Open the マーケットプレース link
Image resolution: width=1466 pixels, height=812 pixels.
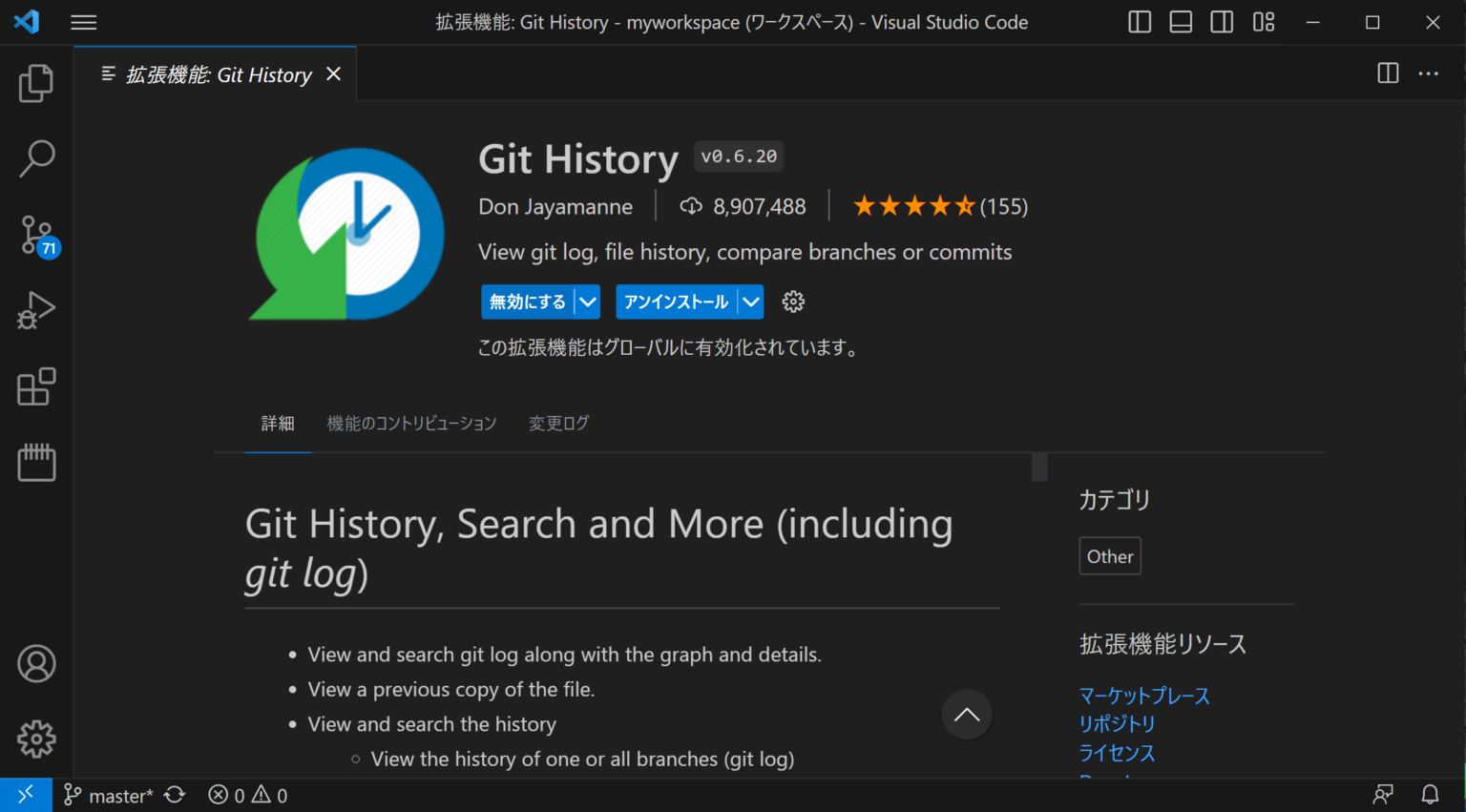tap(1144, 696)
